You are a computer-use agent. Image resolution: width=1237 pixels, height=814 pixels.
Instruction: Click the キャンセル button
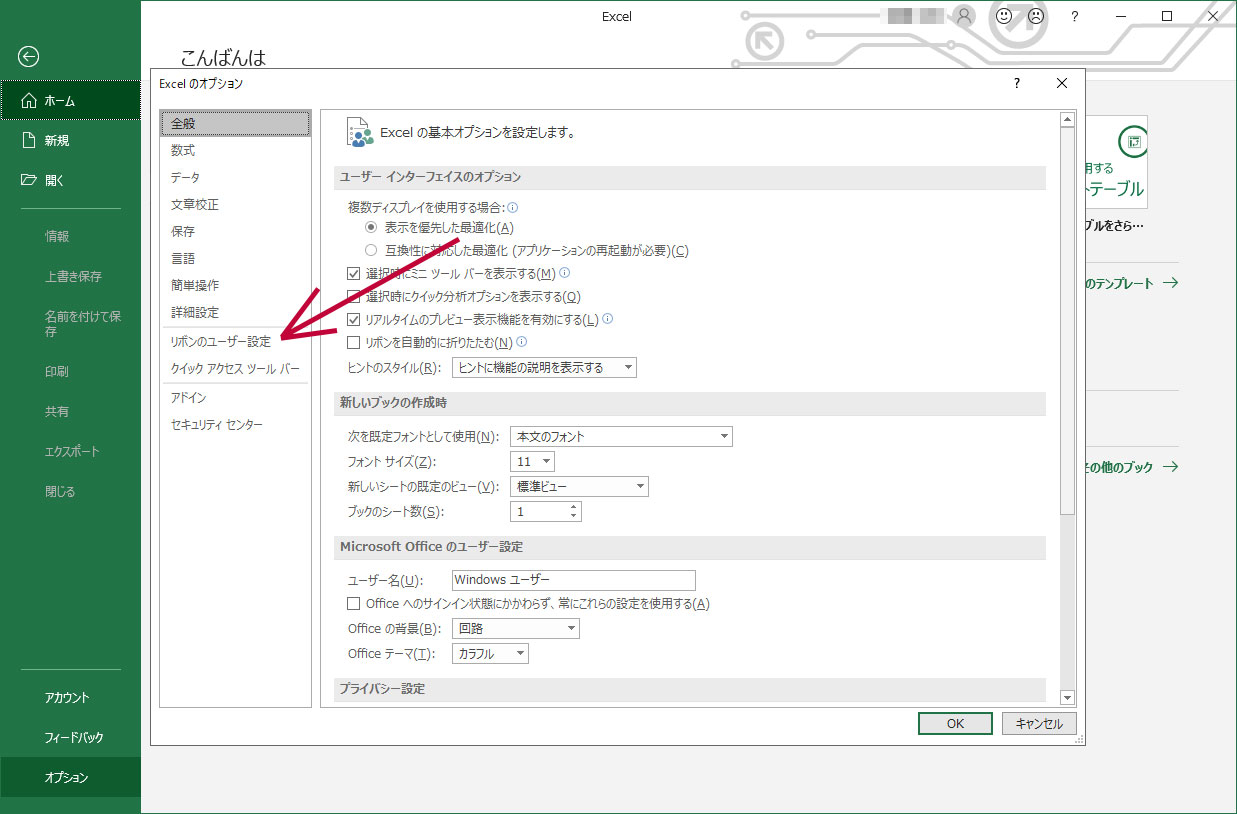[1039, 724]
